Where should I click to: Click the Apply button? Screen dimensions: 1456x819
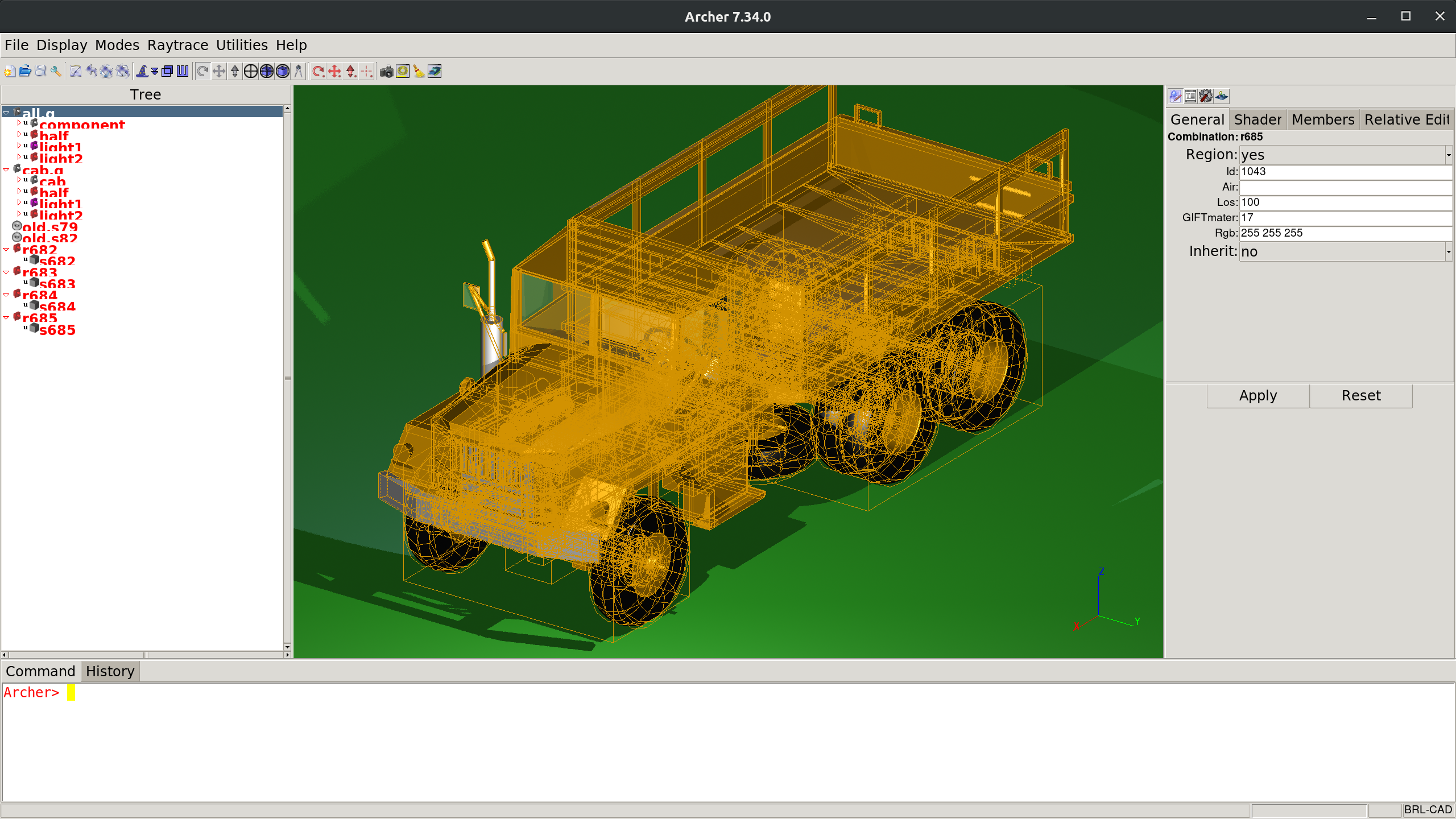pos(1258,395)
